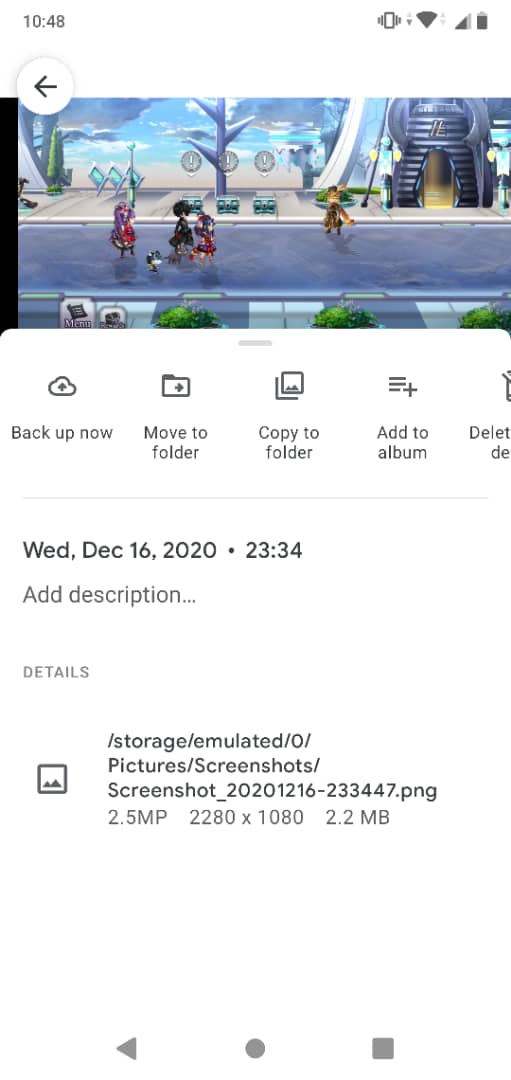Screen dimensions: 511x1080
Task: Select the Copy to folder label
Action: [289, 442]
